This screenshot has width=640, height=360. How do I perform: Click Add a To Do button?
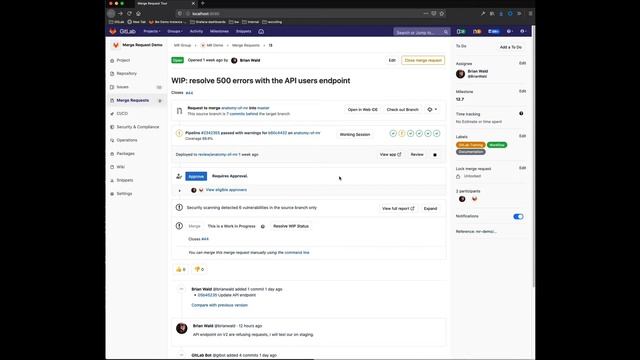(511, 47)
